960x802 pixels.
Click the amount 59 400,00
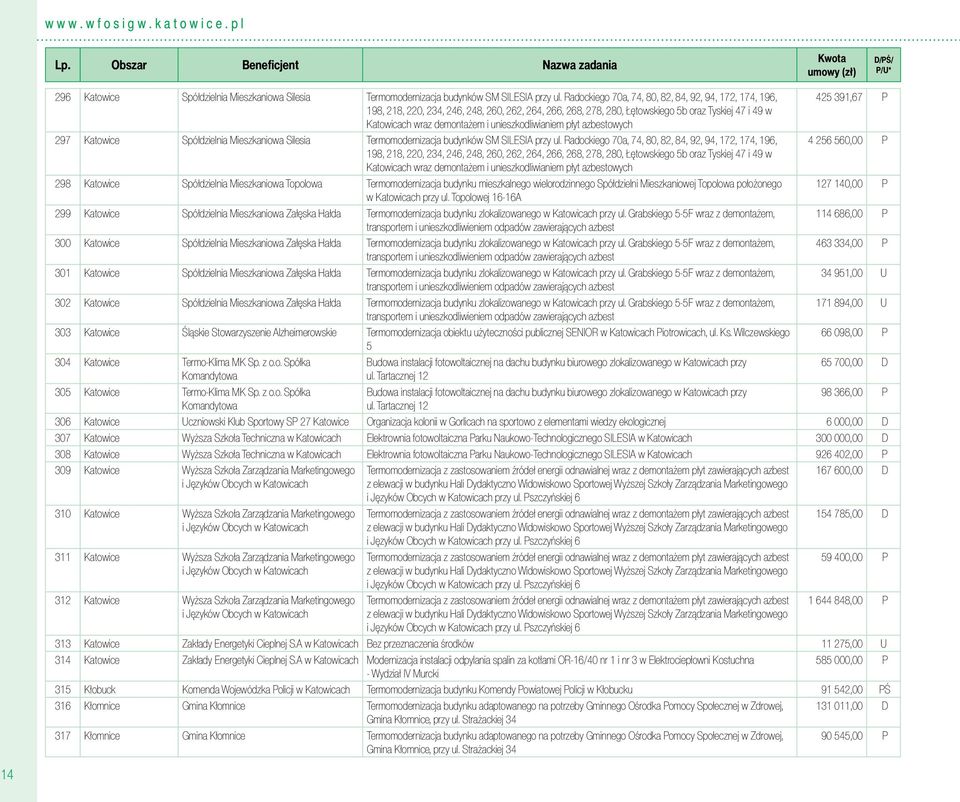click(x=842, y=558)
